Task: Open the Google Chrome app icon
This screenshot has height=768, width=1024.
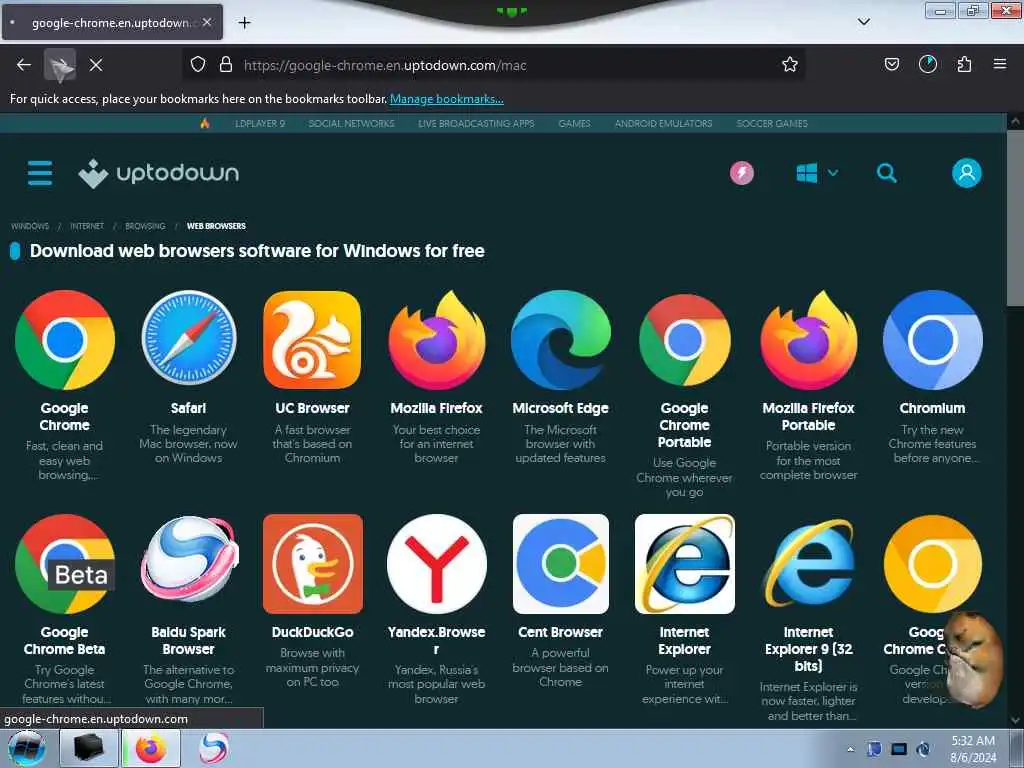Action: (65, 340)
